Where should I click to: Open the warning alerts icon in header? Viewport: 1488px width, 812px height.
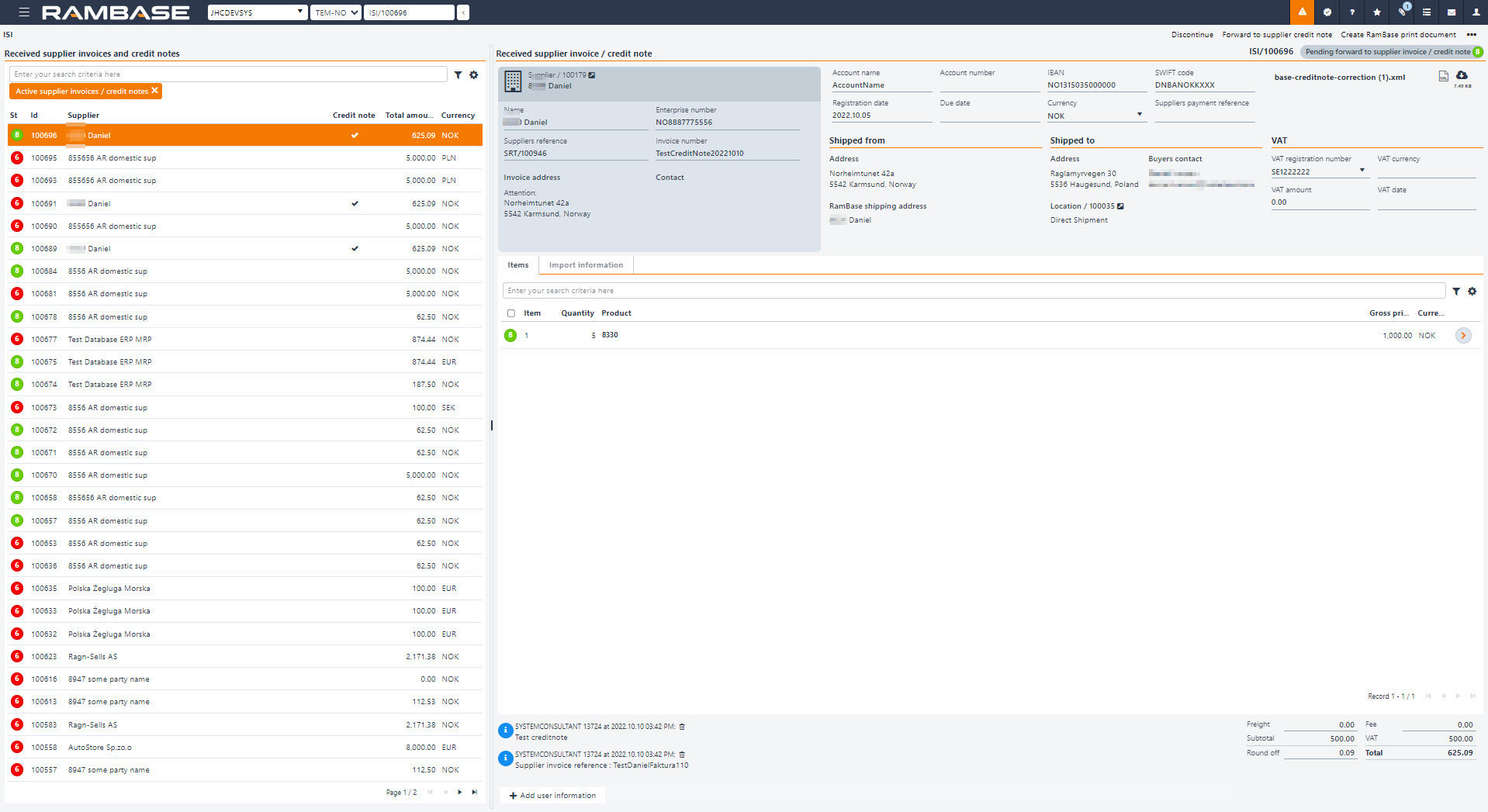point(1302,12)
